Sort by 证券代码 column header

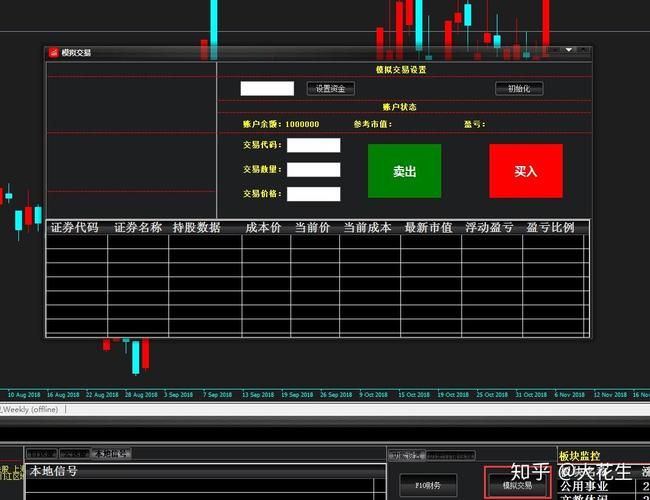click(75, 228)
